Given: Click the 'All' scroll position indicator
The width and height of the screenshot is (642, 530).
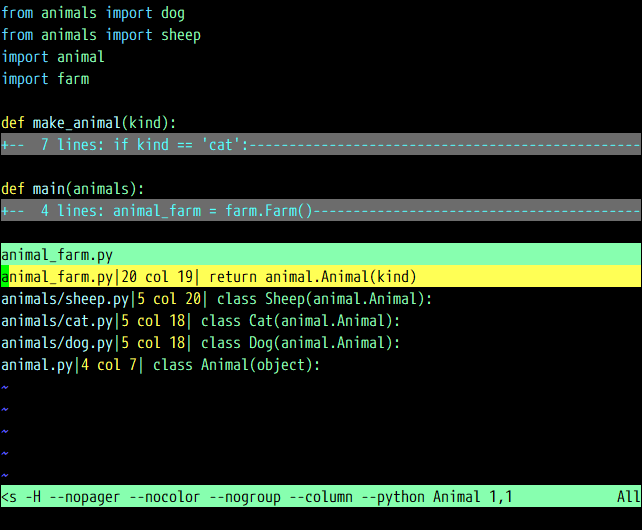Looking at the screenshot, I should pos(628,497).
